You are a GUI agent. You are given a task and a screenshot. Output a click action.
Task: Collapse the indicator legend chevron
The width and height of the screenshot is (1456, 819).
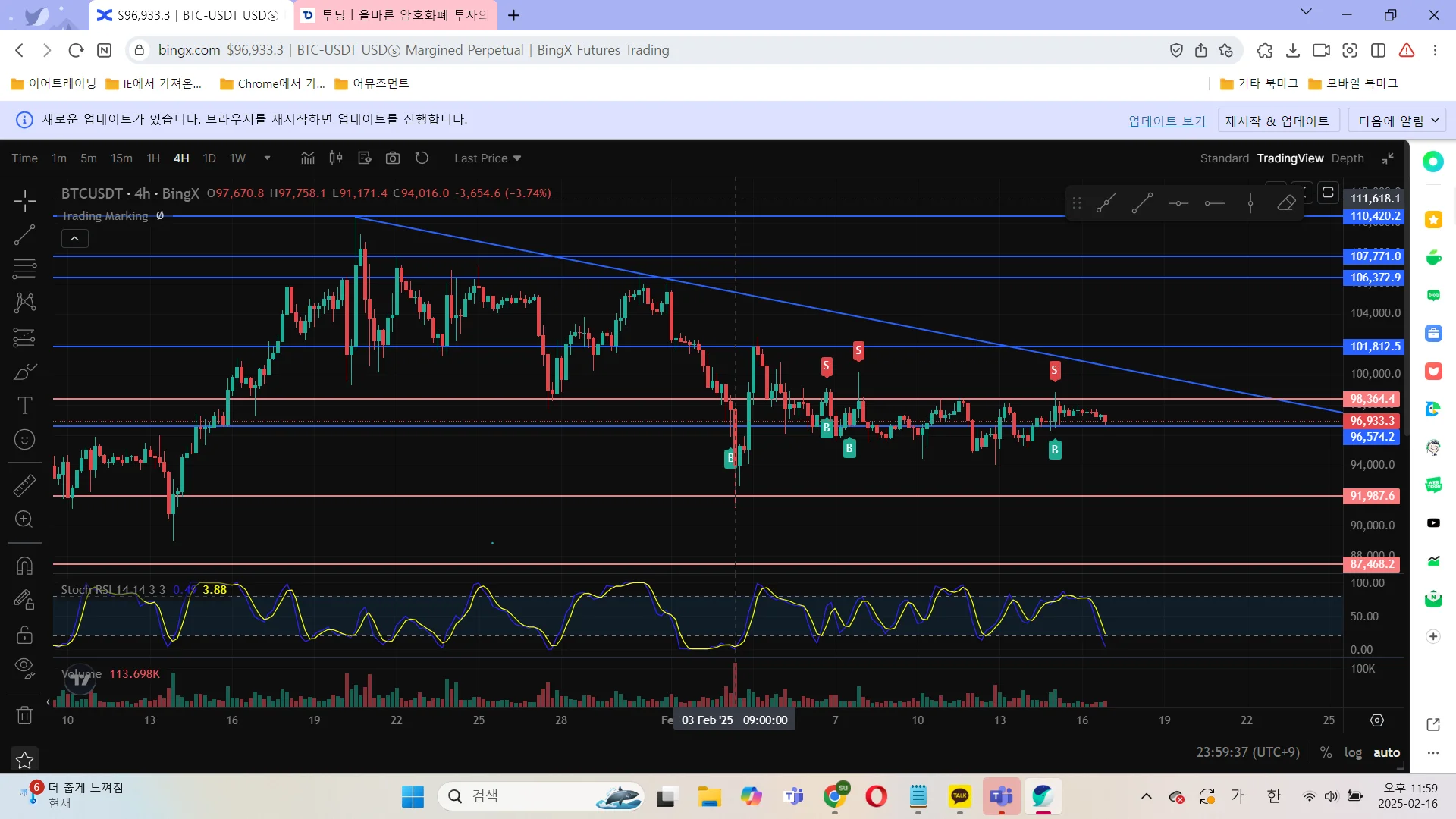(x=74, y=239)
